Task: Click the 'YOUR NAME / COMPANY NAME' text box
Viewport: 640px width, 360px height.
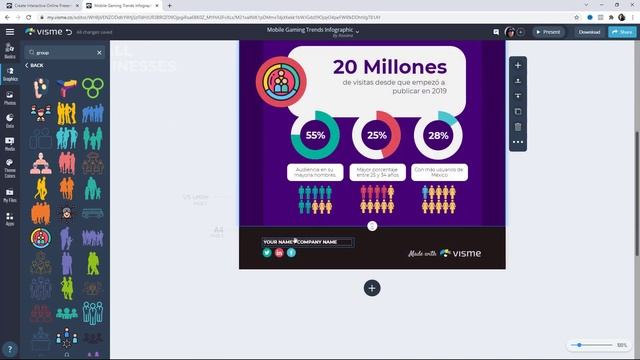Action: [308, 242]
